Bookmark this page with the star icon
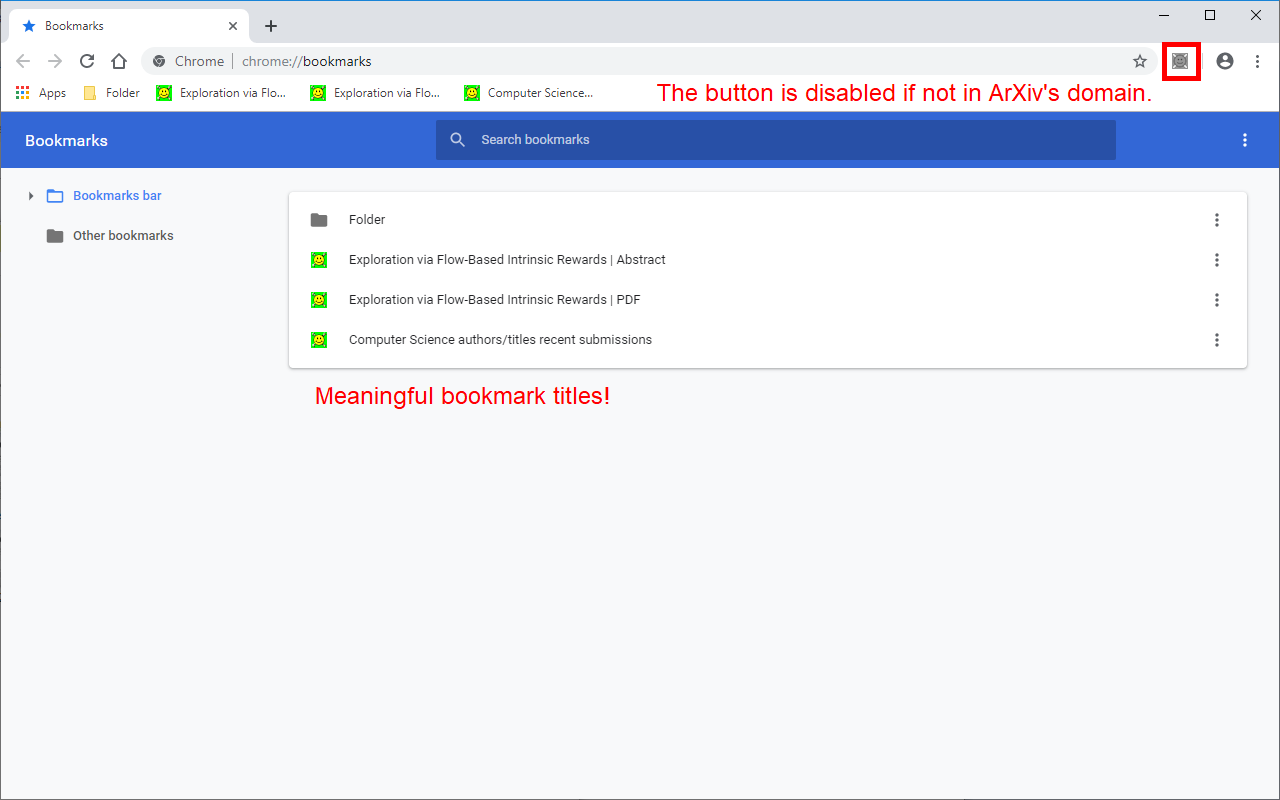 click(1140, 61)
